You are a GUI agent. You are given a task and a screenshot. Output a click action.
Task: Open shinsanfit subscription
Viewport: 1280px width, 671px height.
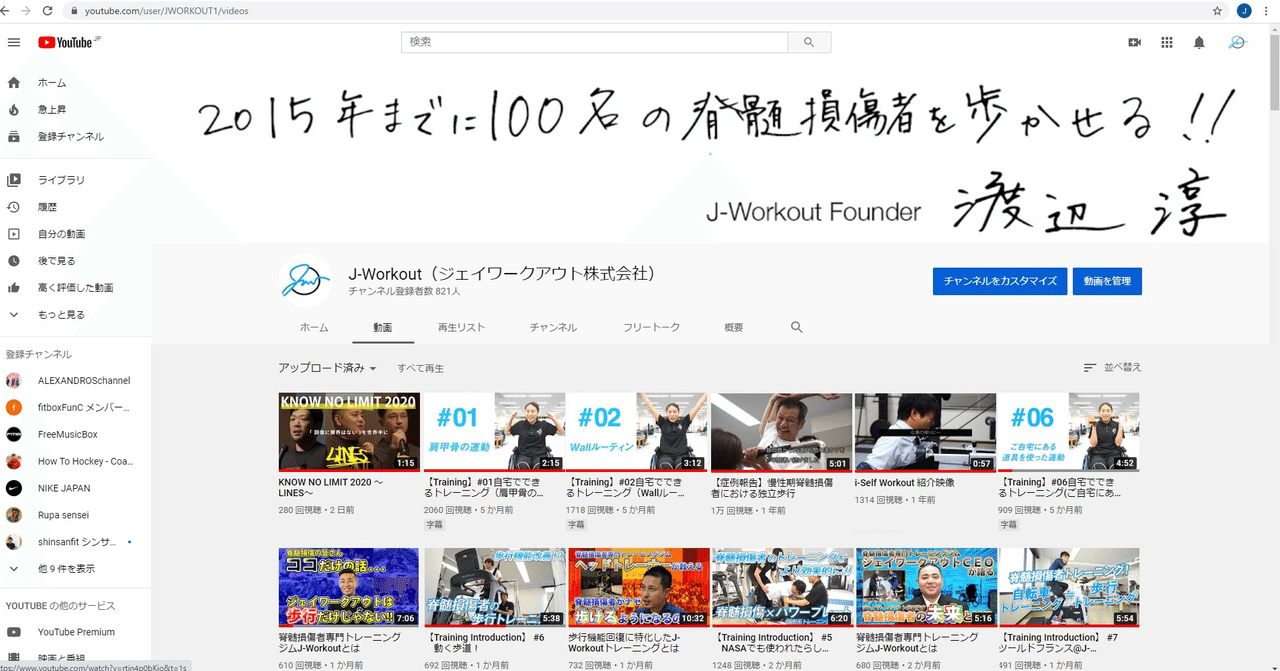pos(76,542)
